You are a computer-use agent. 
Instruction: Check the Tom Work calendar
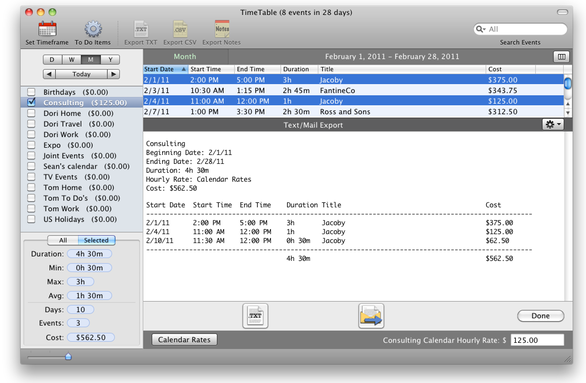click(31, 209)
